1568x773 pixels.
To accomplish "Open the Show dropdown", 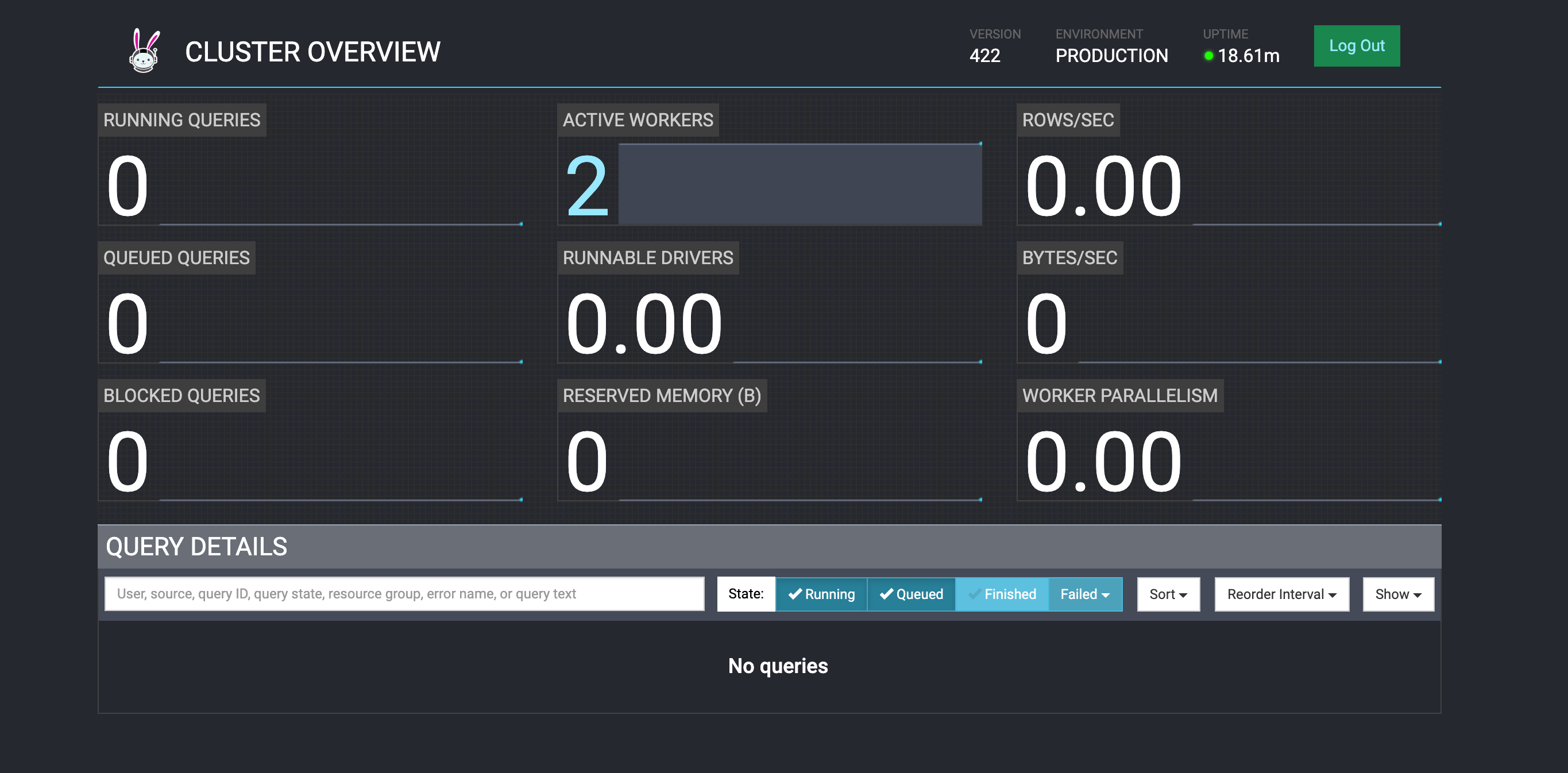I will (x=1397, y=594).
